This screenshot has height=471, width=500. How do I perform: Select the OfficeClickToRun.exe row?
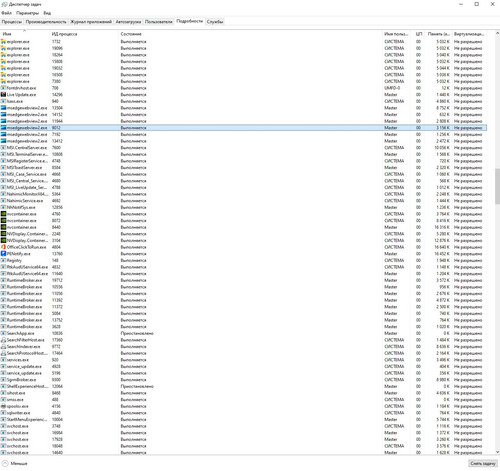(243, 247)
